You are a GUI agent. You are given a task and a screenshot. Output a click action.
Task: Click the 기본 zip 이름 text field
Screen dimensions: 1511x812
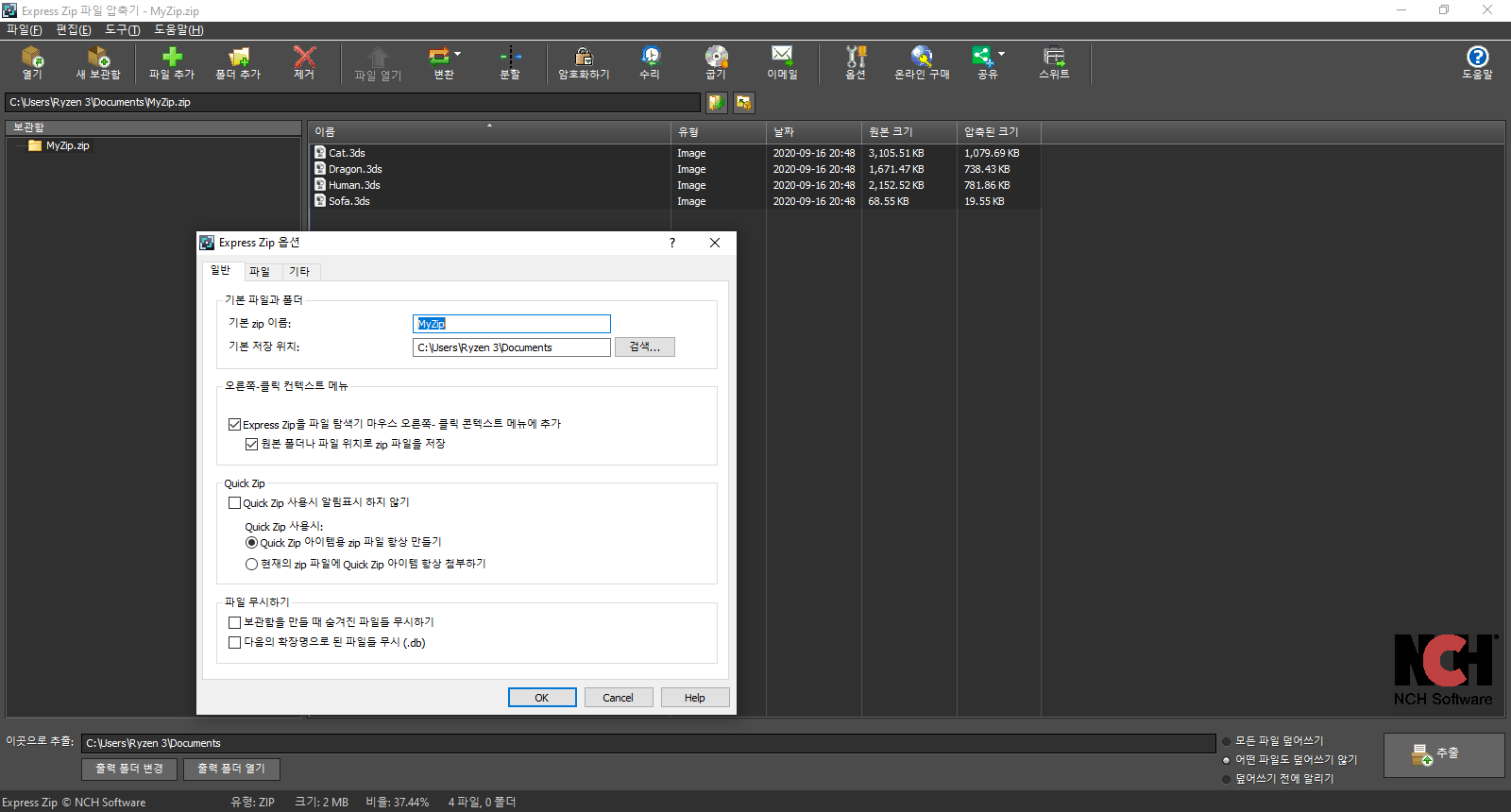tap(512, 324)
